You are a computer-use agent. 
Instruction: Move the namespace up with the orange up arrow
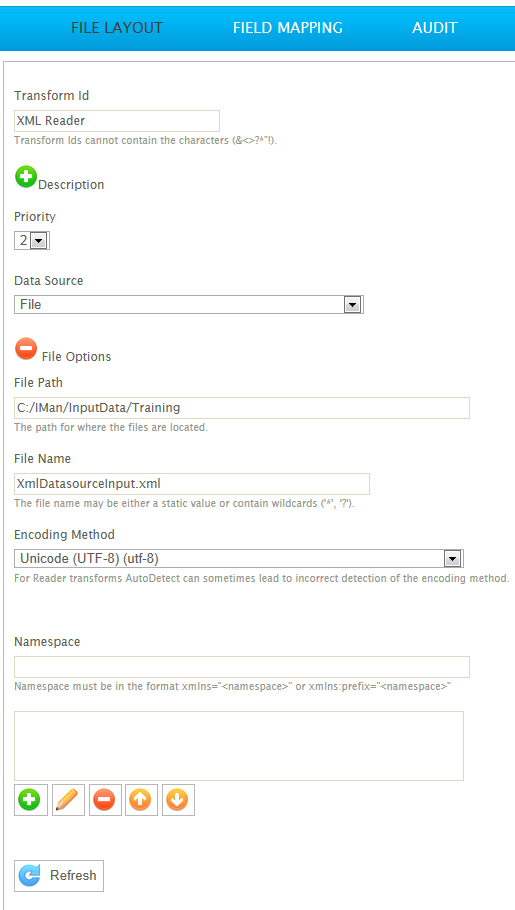141,800
